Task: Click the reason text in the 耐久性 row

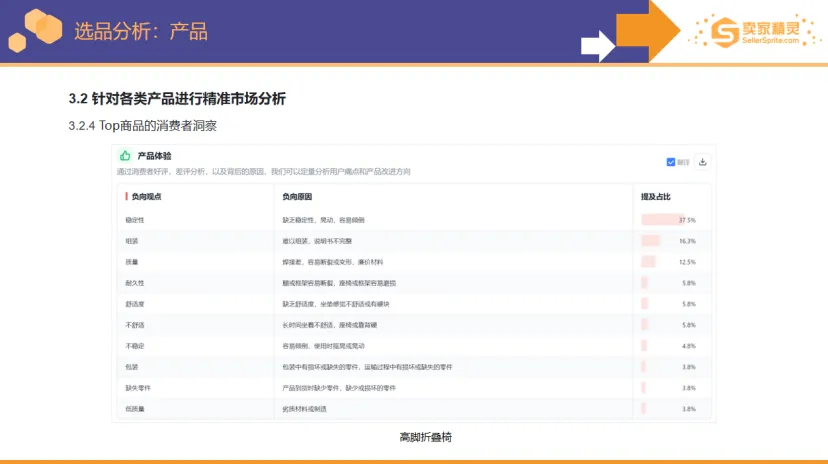Action: [339, 283]
